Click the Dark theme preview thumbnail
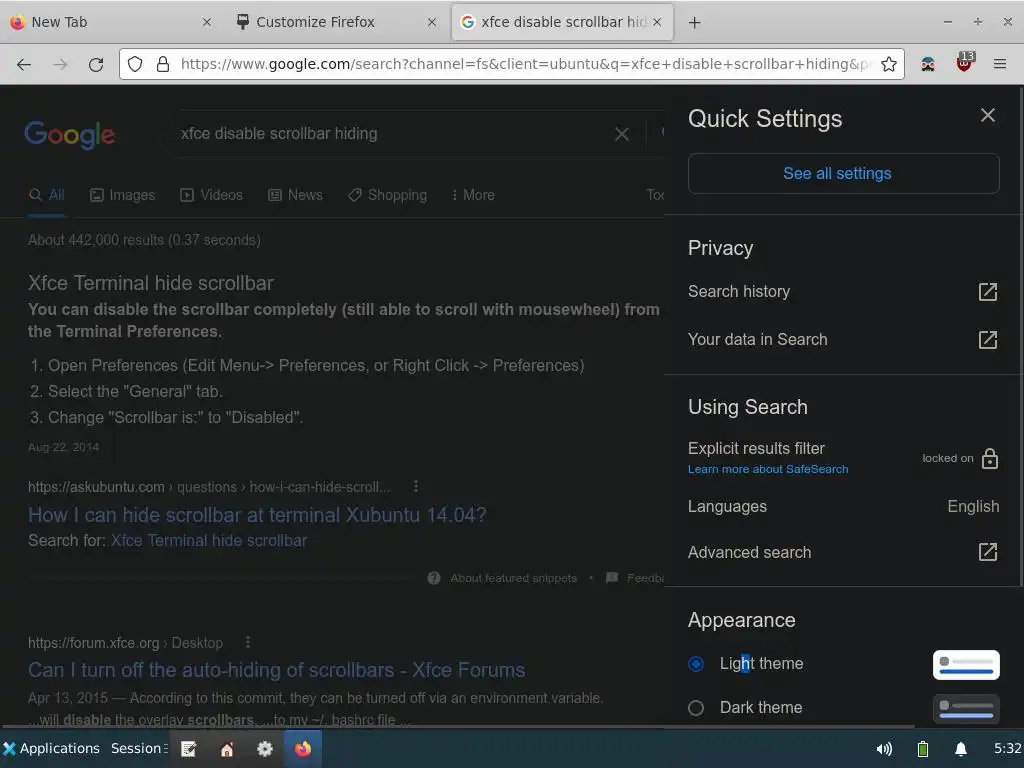Viewport: 1024px width, 768px height. 966,708
